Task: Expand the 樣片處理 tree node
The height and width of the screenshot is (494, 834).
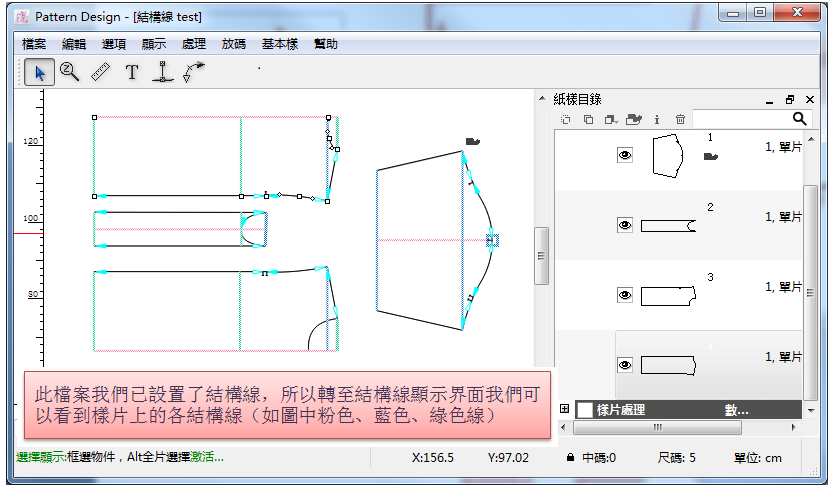Action: point(565,409)
